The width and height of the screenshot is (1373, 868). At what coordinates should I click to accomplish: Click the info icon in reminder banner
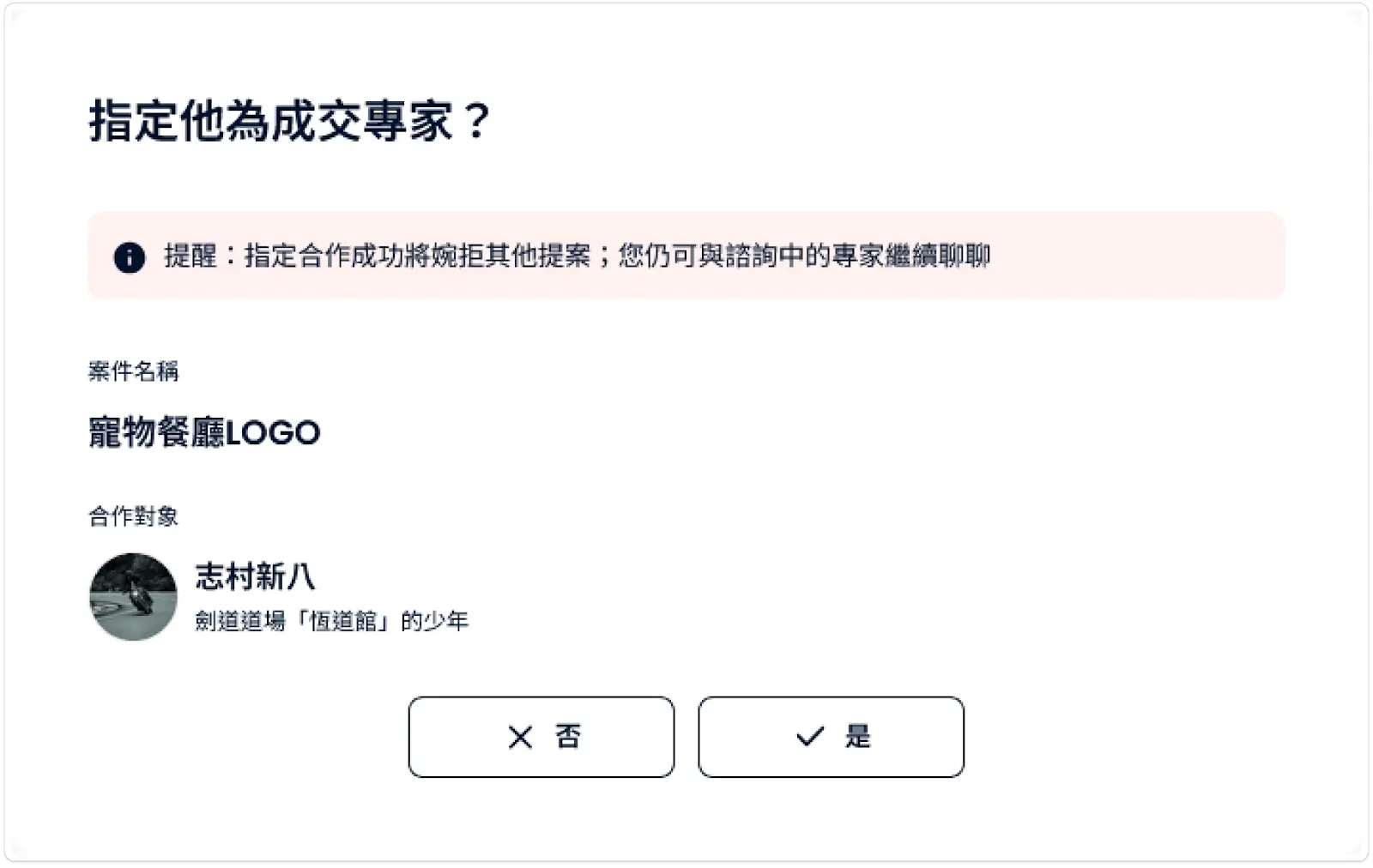tap(130, 257)
